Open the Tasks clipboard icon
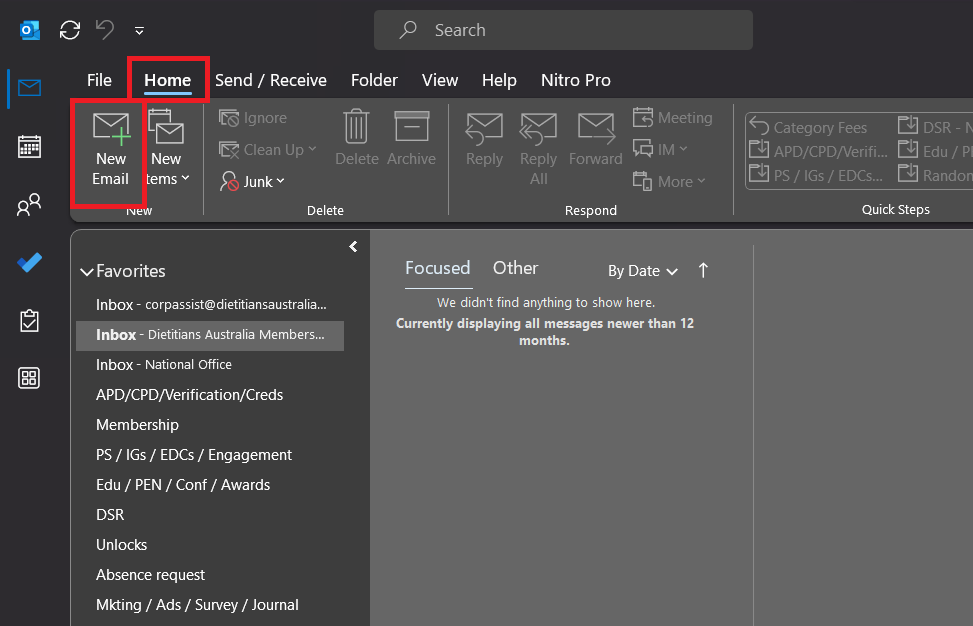The width and height of the screenshot is (973, 626). tap(30, 321)
